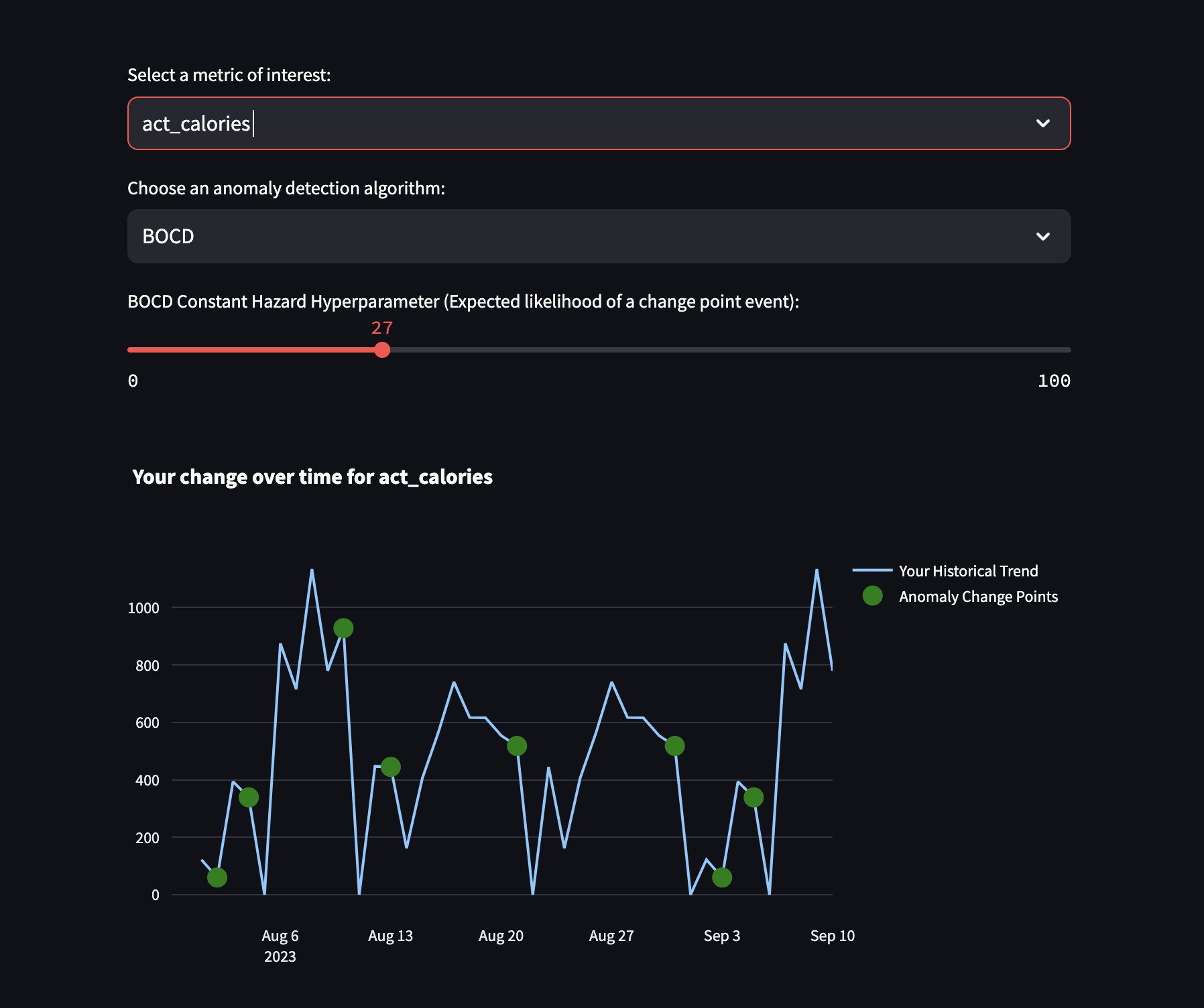Click the 'Aug 6' x-axis label
Screen dimensions: 1204x1008
pos(280,936)
